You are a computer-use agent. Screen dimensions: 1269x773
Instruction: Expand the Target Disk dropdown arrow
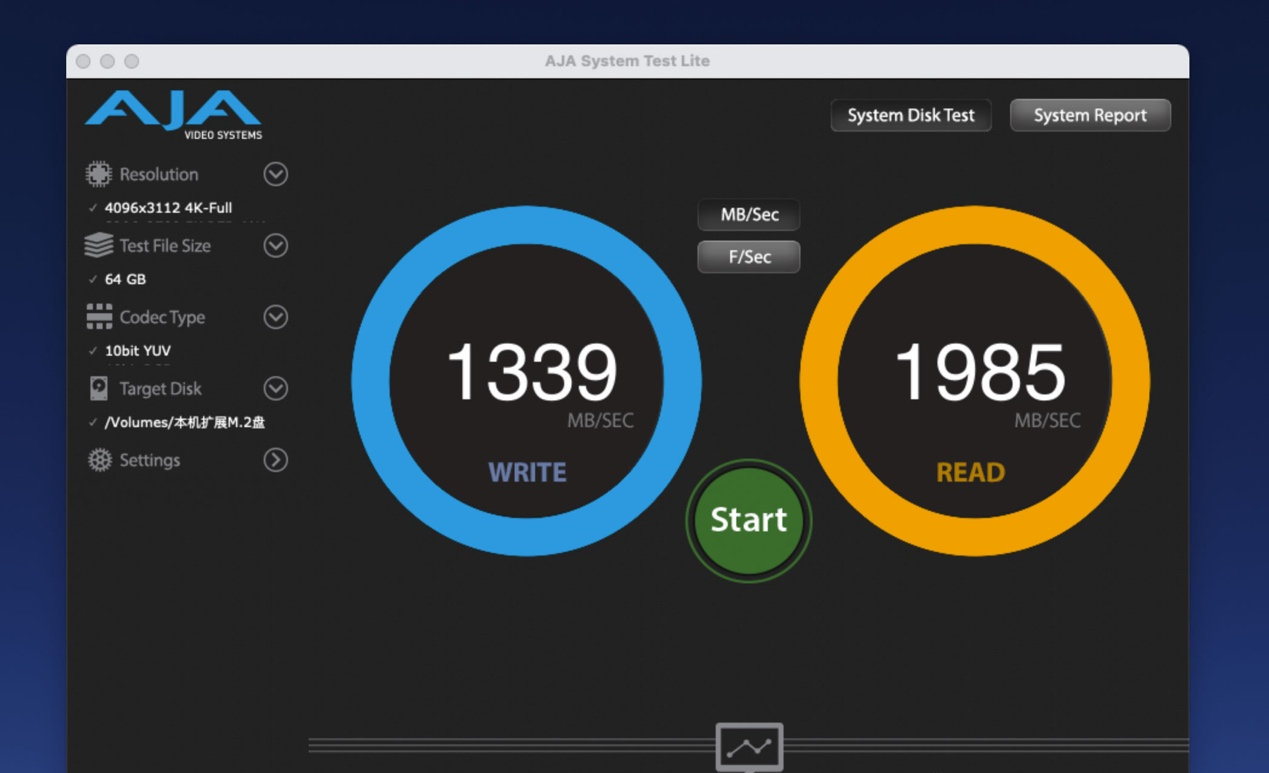coord(275,388)
